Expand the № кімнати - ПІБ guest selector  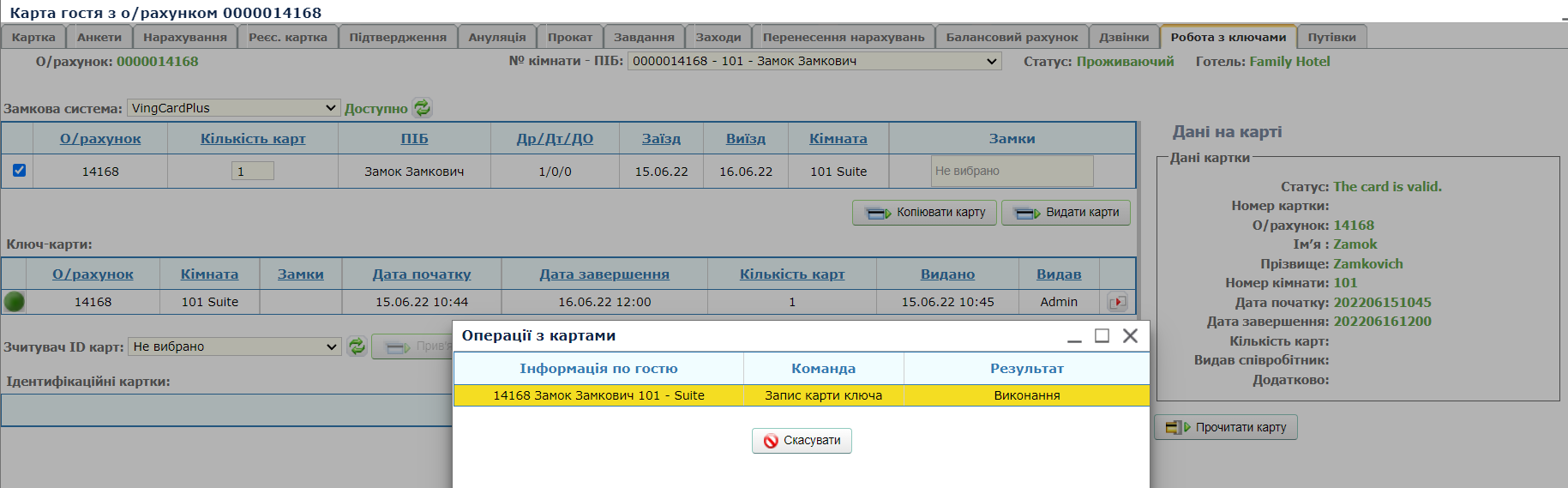pyautogui.click(x=814, y=62)
